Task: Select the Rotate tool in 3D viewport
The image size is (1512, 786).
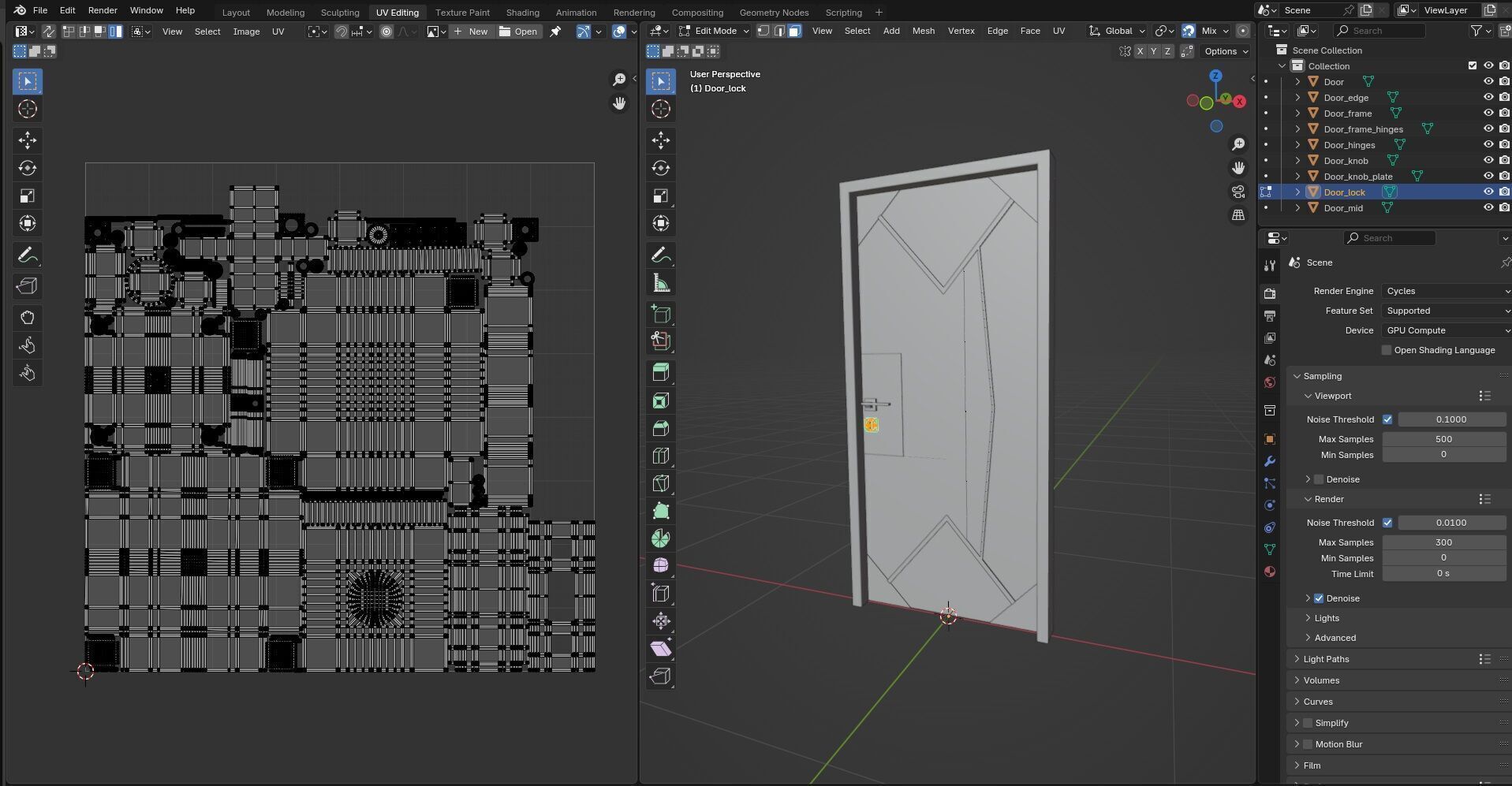Action: pyautogui.click(x=661, y=168)
